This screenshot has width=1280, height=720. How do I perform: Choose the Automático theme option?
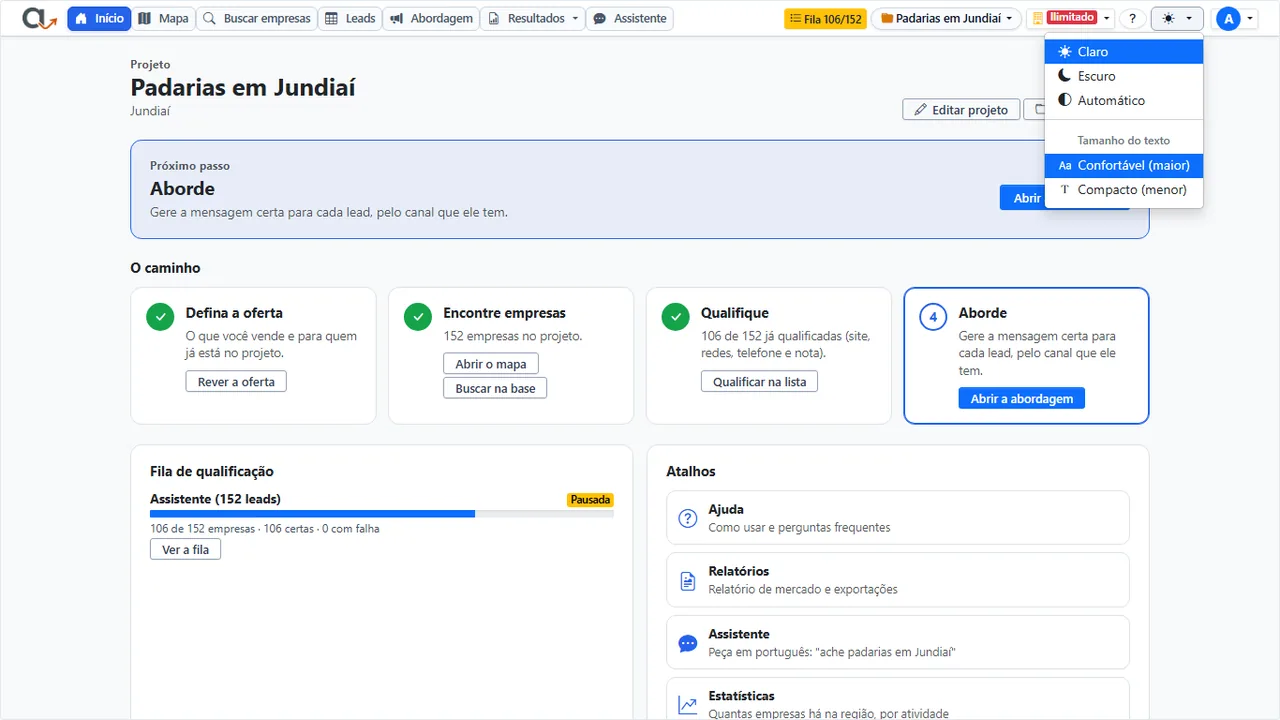click(1124, 100)
